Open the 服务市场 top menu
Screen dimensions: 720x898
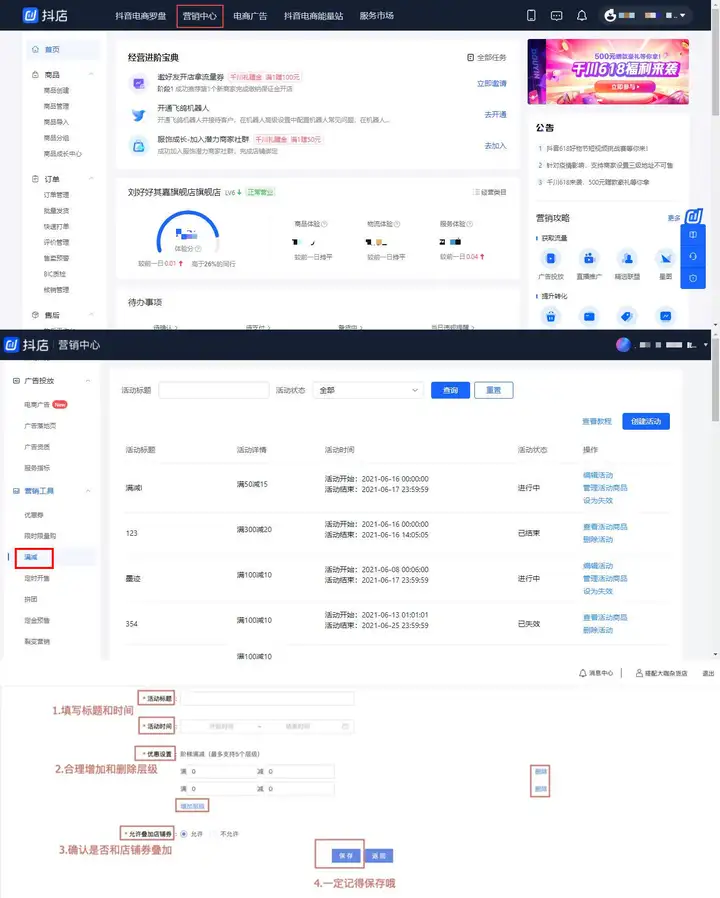point(376,16)
